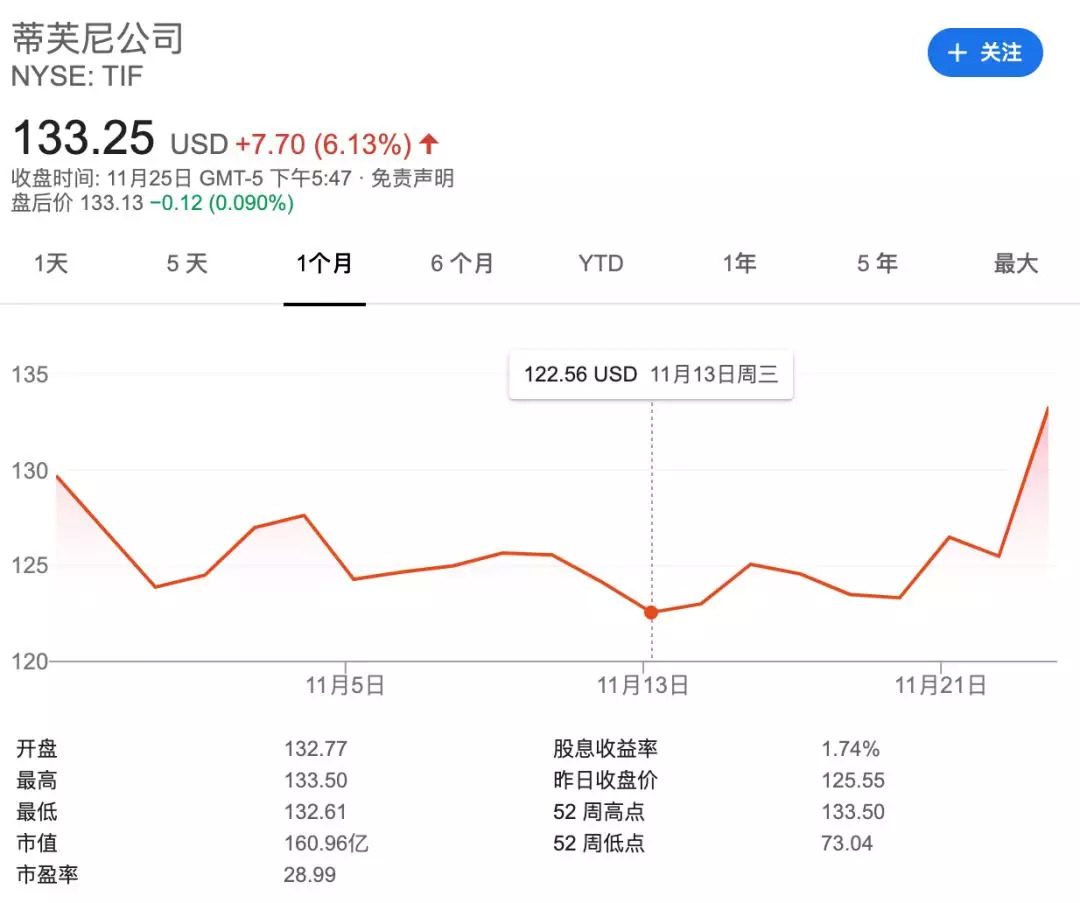
Task: Open the 免责声明 disclaimer link
Action: pos(412,179)
